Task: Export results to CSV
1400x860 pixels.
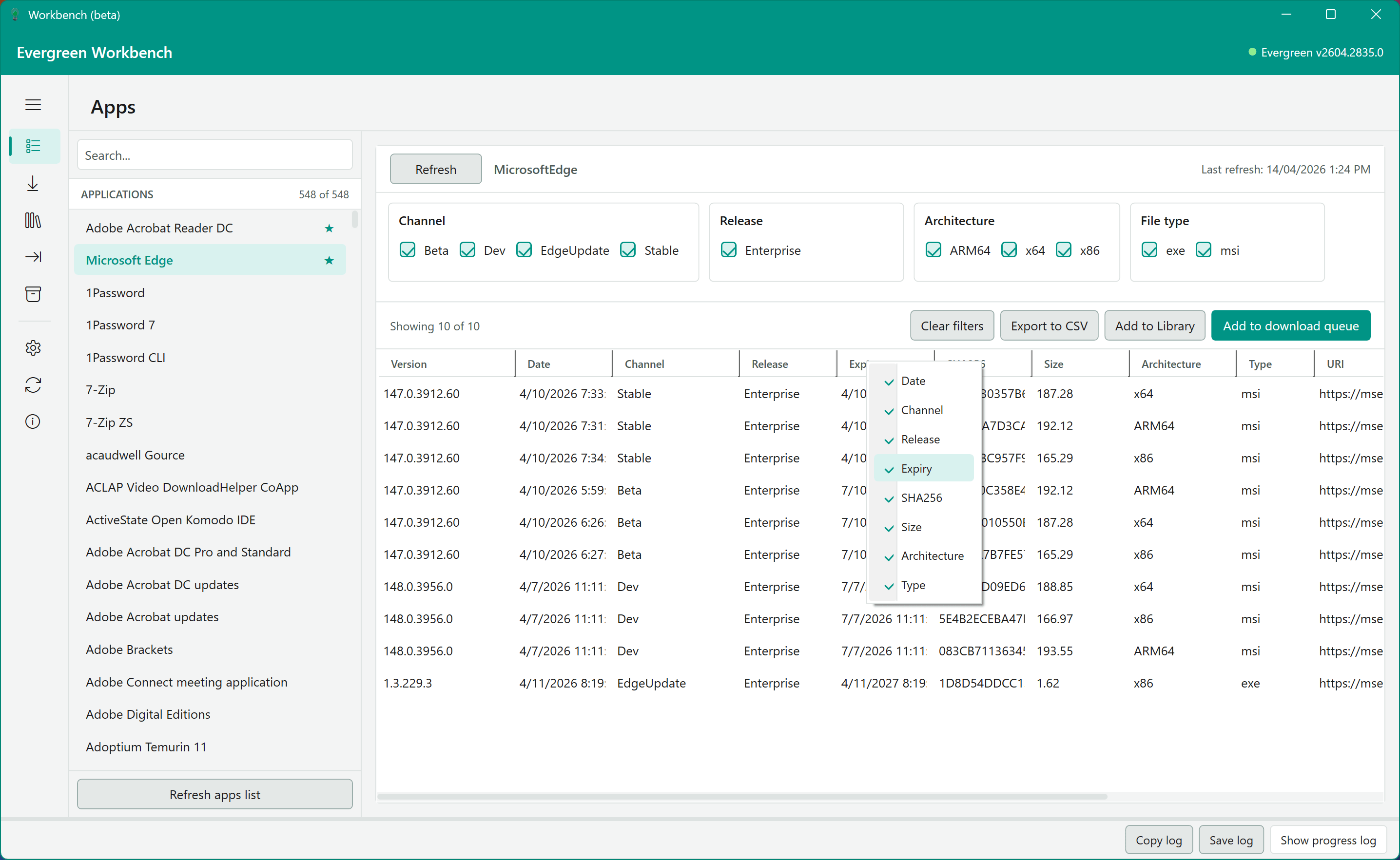Action: coord(1049,326)
